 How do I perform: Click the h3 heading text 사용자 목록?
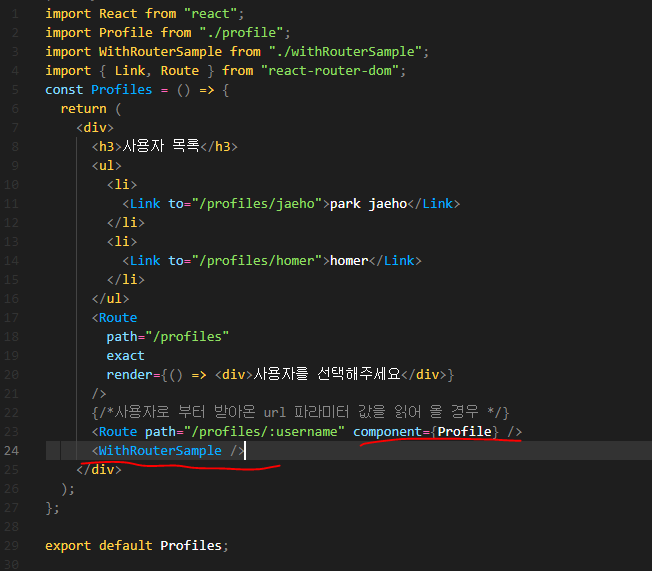click(161, 146)
